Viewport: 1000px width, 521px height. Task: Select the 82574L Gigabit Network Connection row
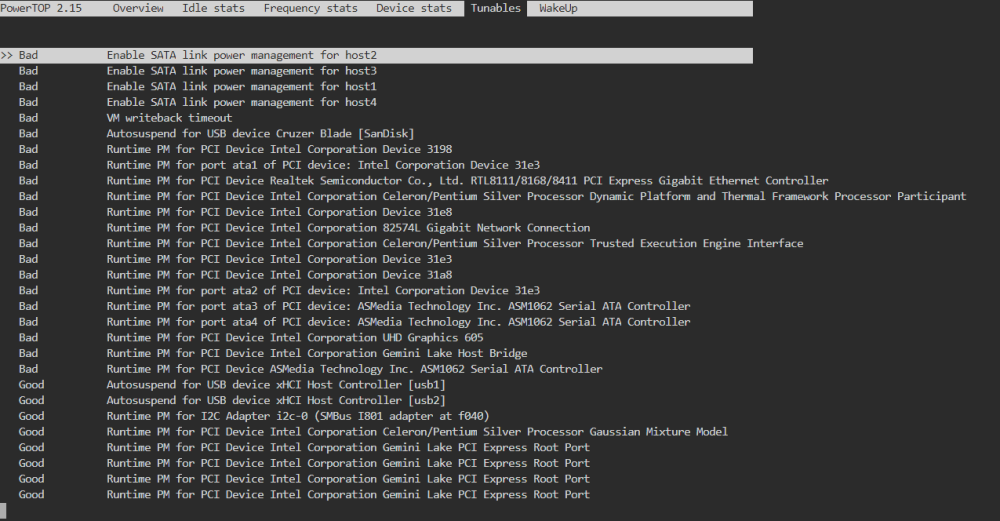(304, 228)
